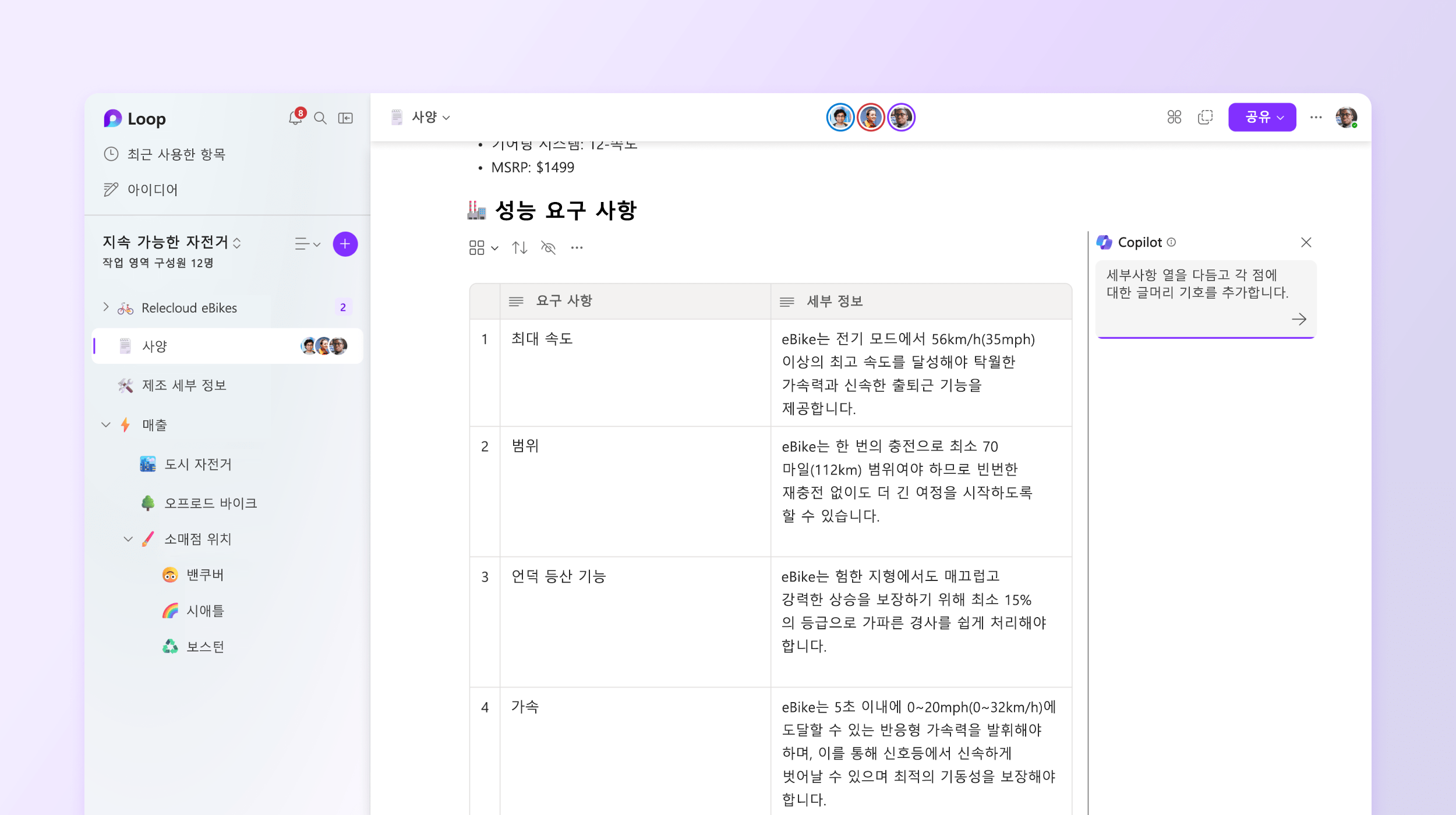
Task: Collapse the 매출 section
Action: [106, 424]
